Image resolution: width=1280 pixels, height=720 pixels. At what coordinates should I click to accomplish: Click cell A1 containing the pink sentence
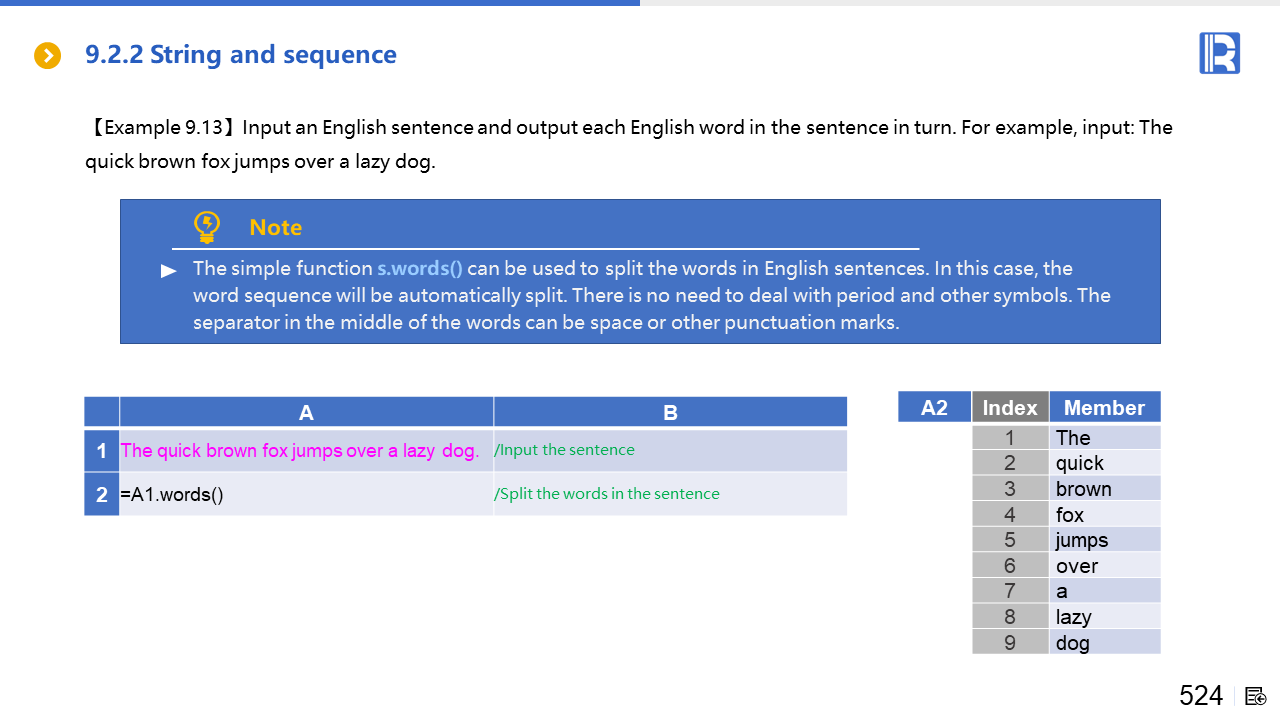click(x=300, y=451)
